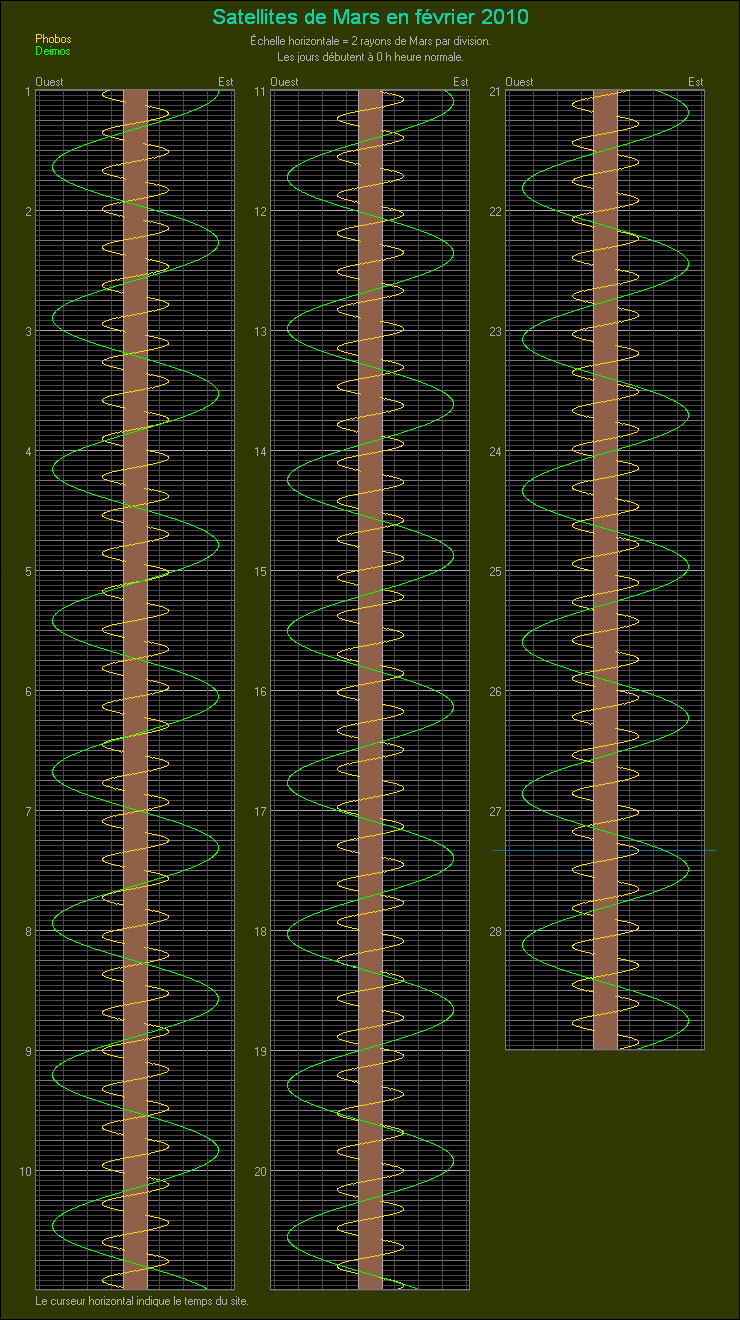Click the brown Mars band in the third chart
Screen dimensions: 740x1320
[x=605, y=570]
